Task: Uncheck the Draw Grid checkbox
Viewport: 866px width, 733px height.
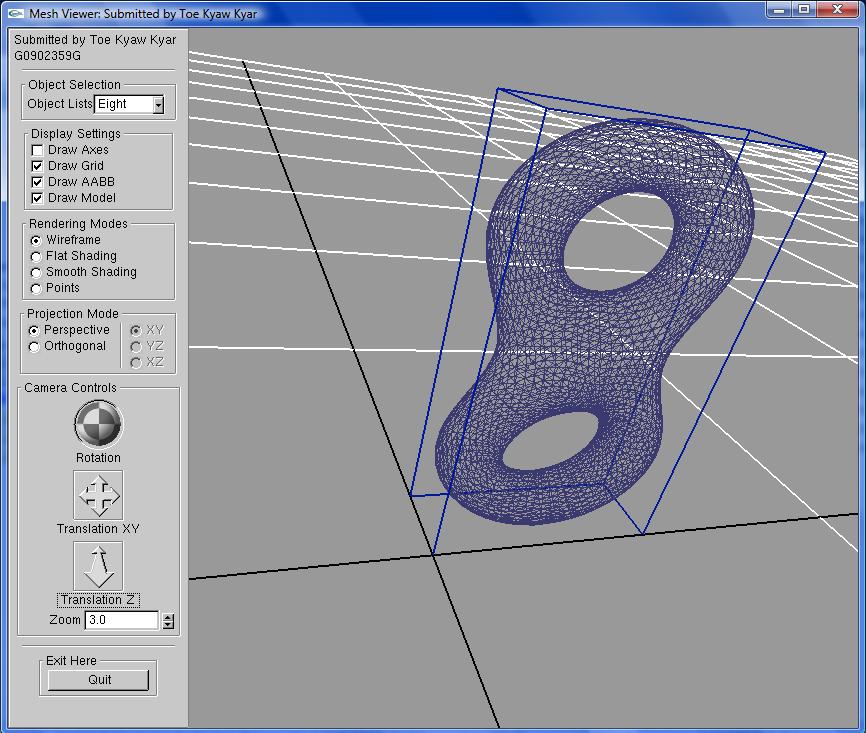Action: coord(37,166)
